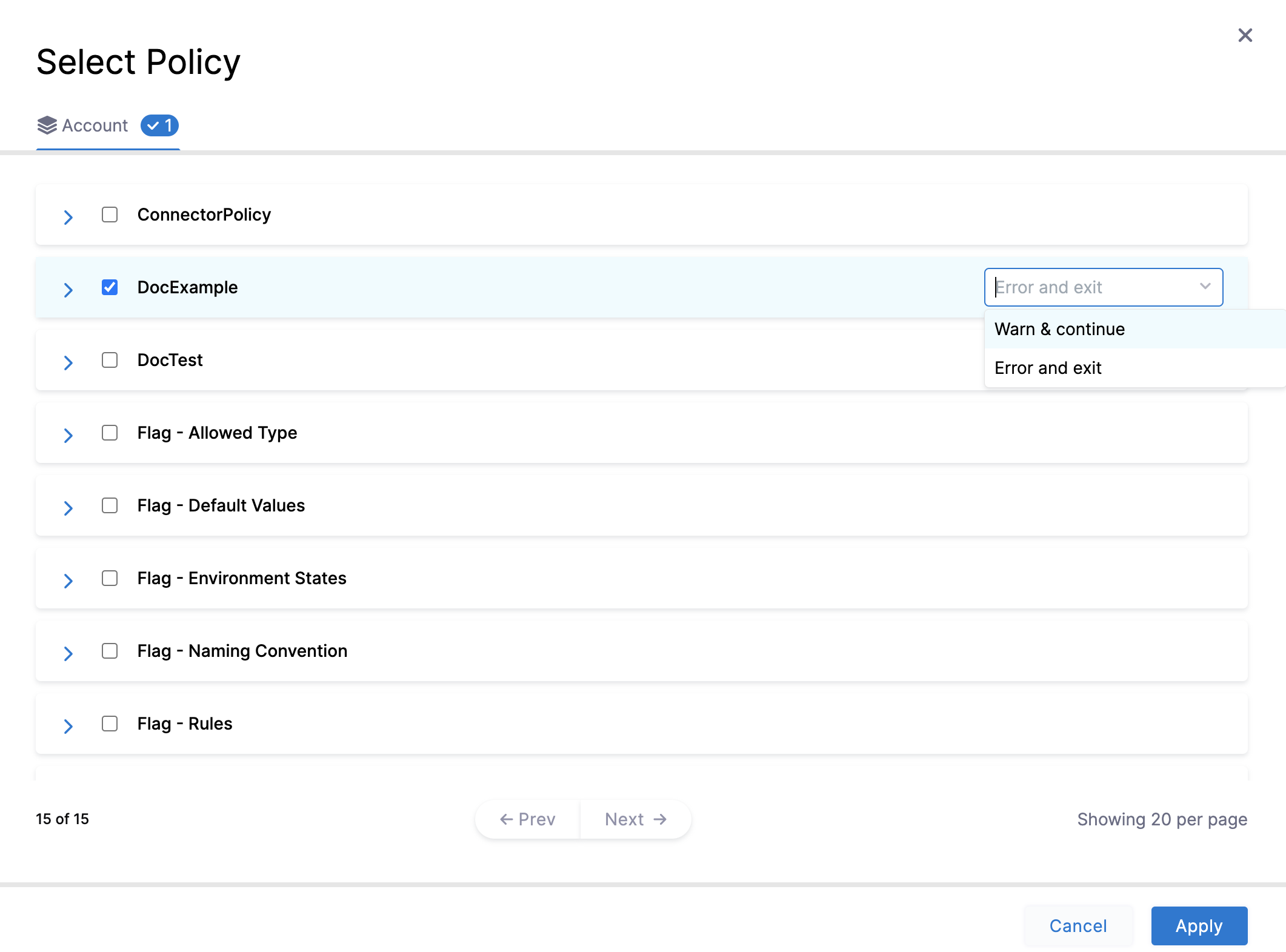The height and width of the screenshot is (952, 1286).
Task: Choose Warn & continue option
Action: click(1059, 329)
